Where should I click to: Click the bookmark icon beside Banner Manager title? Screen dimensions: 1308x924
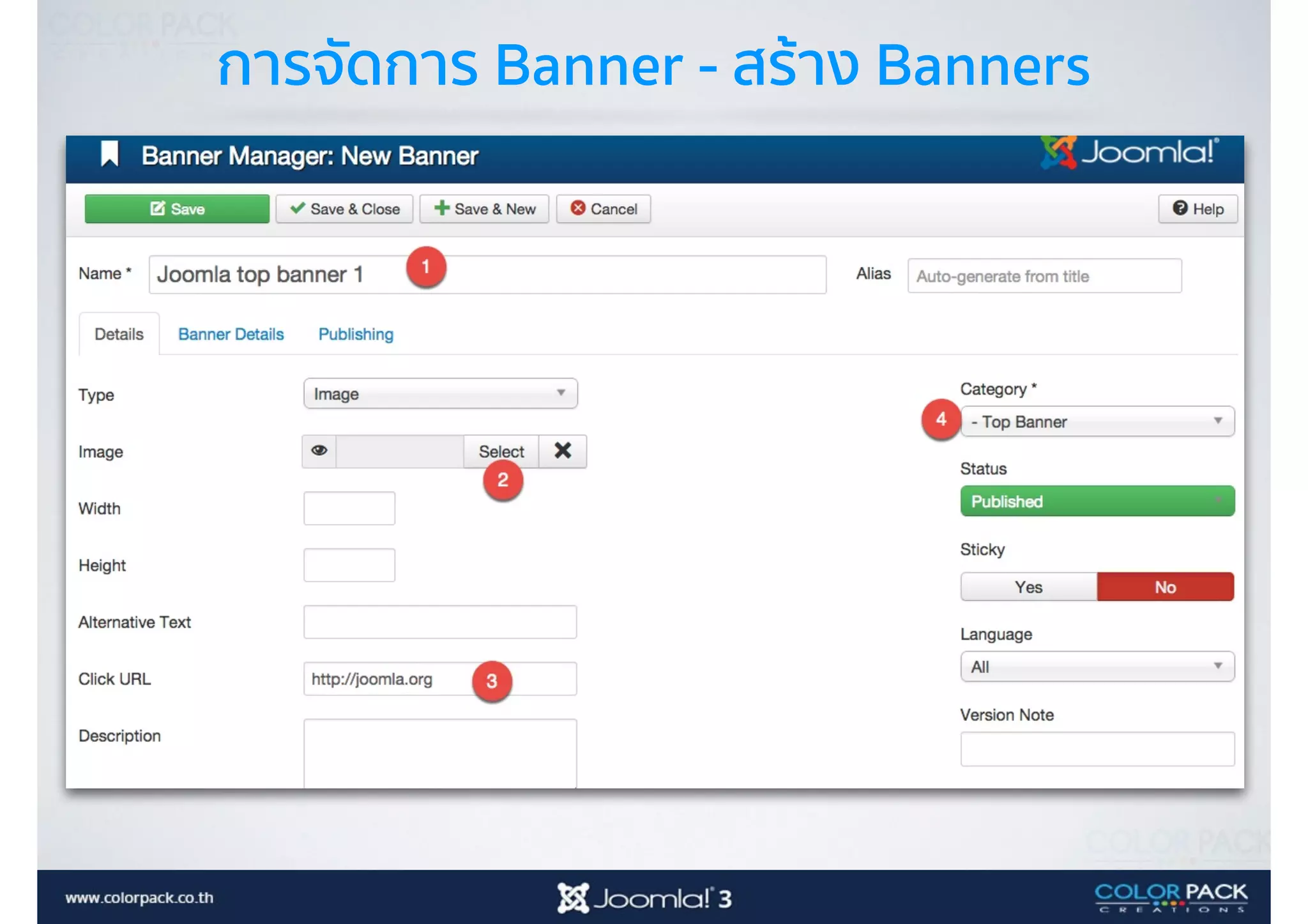110,154
